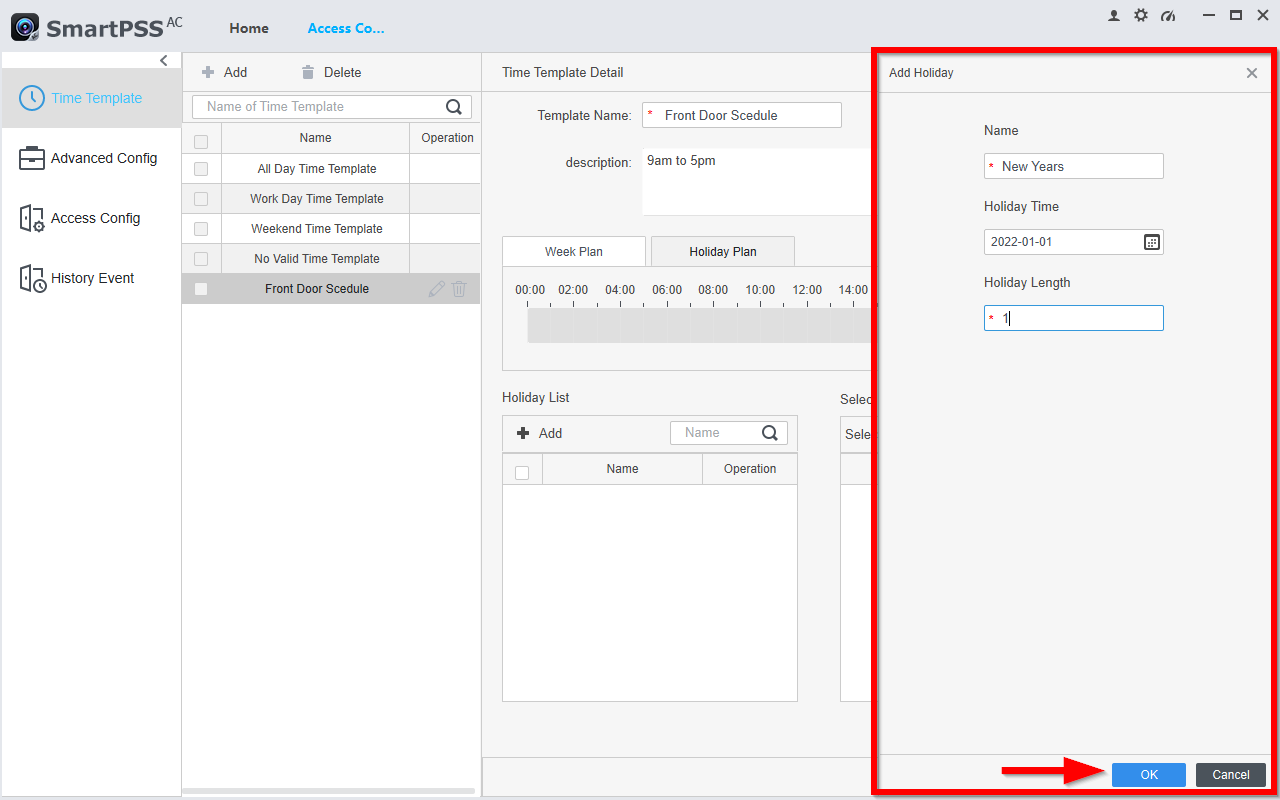1280x800 pixels.
Task: Click the Name column header in template list
Action: point(315,138)
